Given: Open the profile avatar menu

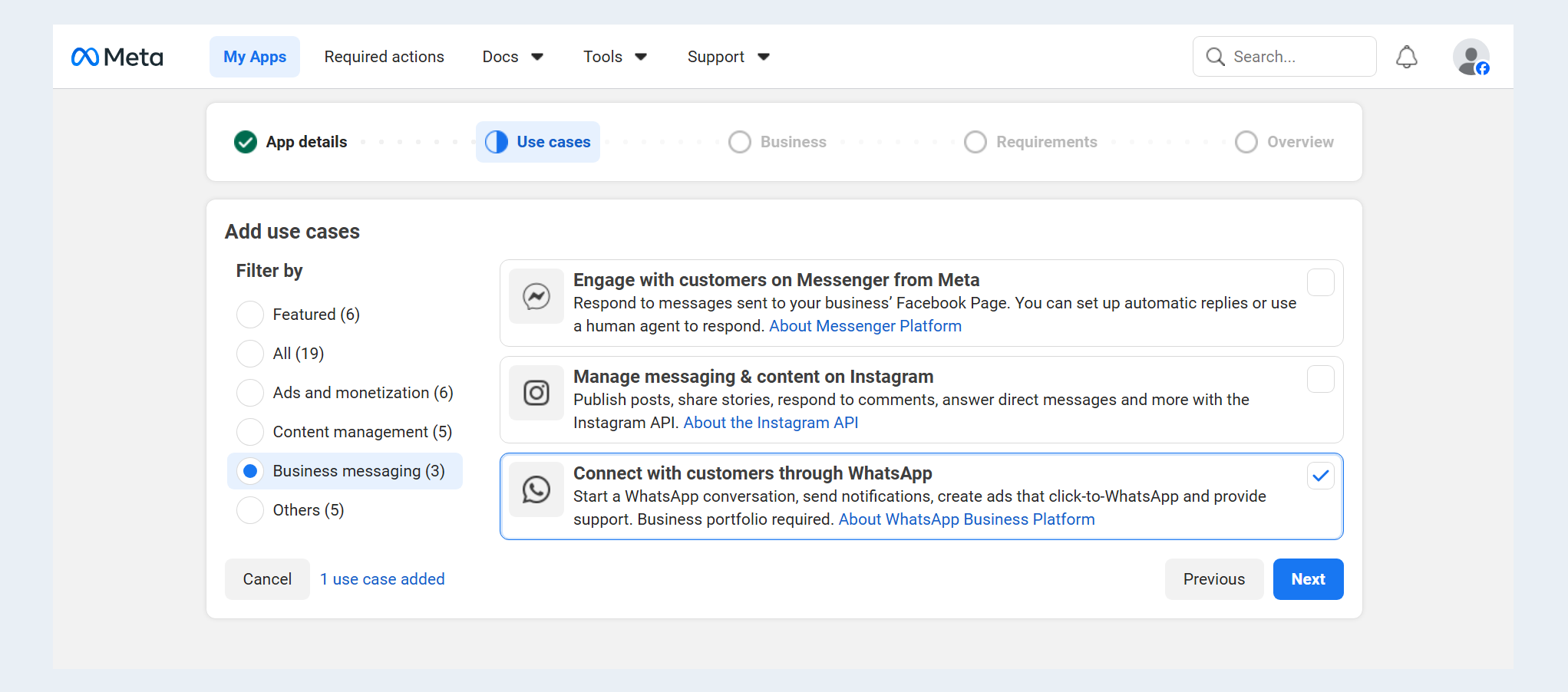Looking at the screenshot, I should 1471,57.
